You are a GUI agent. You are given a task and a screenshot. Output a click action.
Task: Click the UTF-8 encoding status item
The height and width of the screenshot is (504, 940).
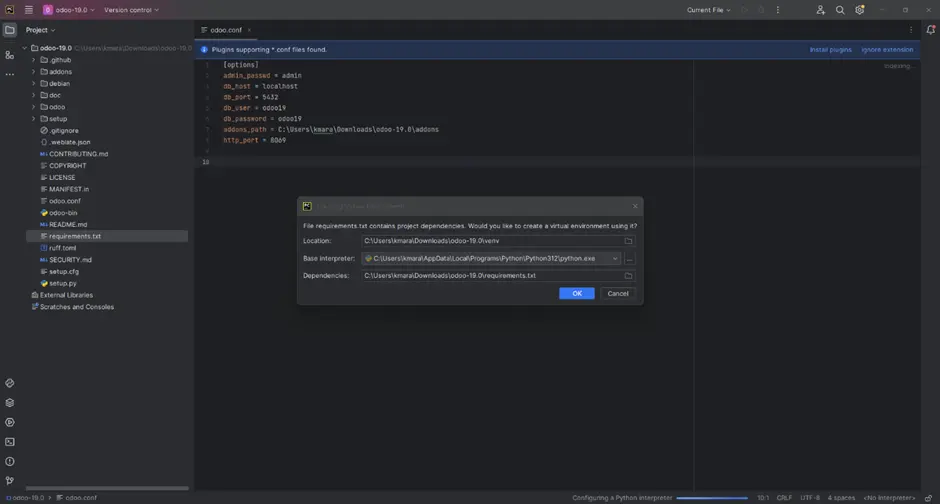810,498
